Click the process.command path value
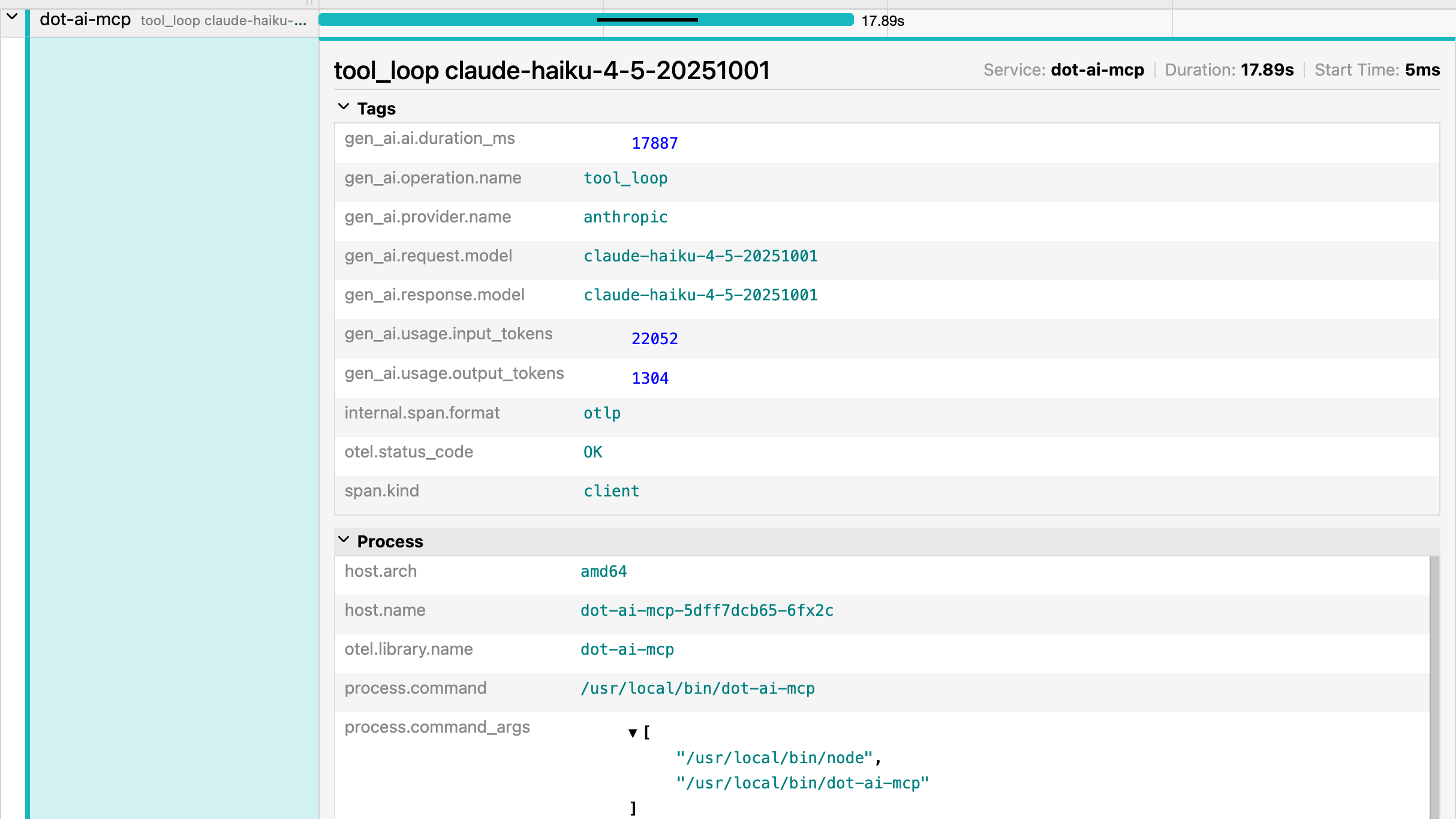Screen dimensions: 1456x819 (697, 688)
